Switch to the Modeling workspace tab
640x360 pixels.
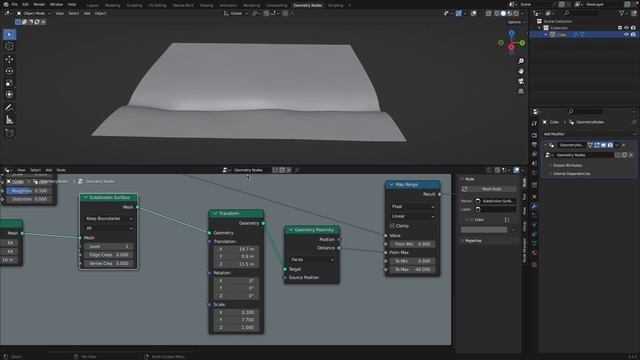click(x=112, y=5)
